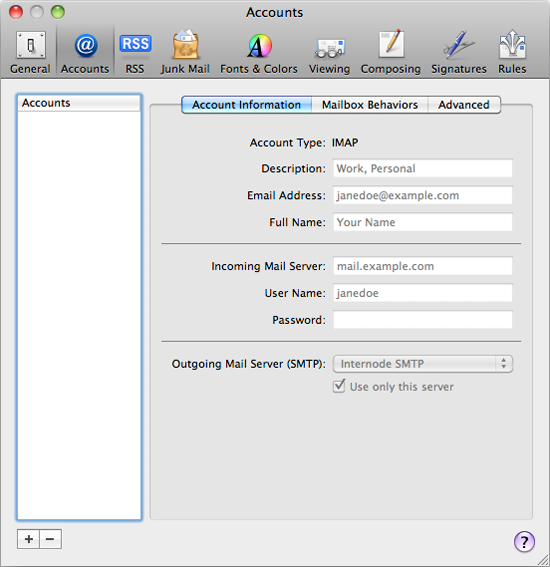Click into the Email Address field
Viewport: 550px width, 567px height.
tap(422, 195)
